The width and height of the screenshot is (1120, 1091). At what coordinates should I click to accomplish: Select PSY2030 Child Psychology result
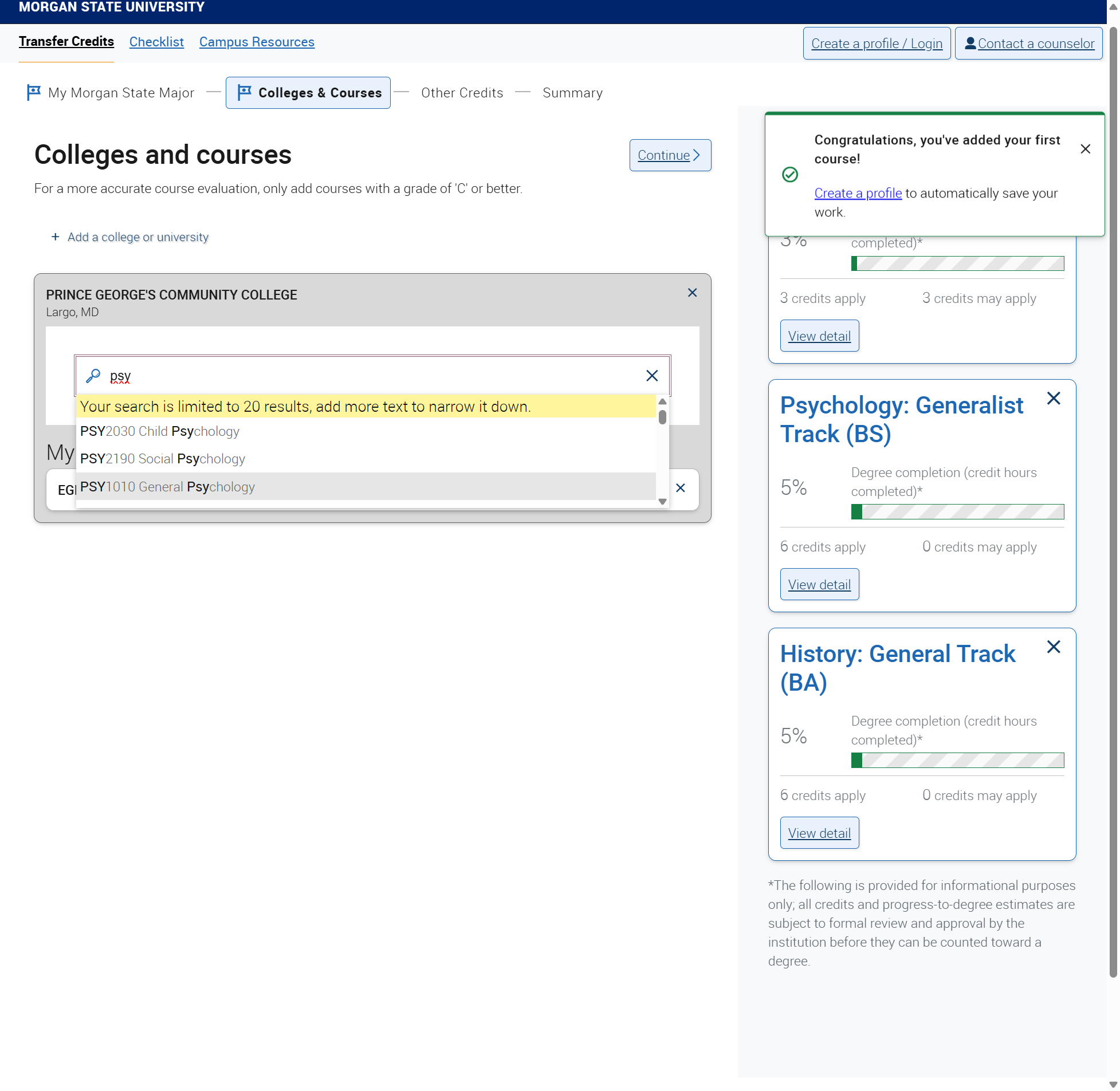366,431
